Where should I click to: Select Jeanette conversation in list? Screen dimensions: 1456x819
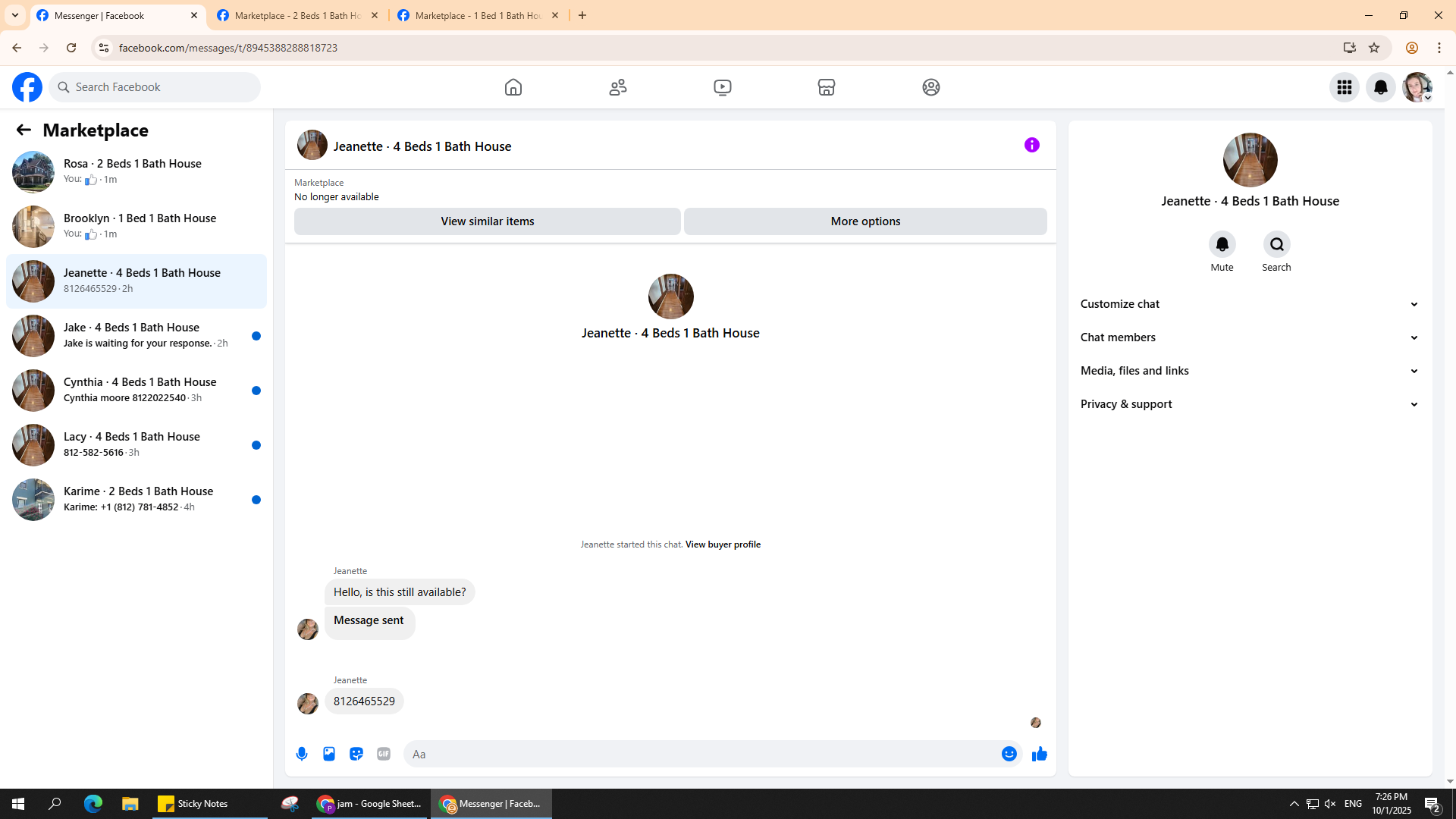pos(136,281)
